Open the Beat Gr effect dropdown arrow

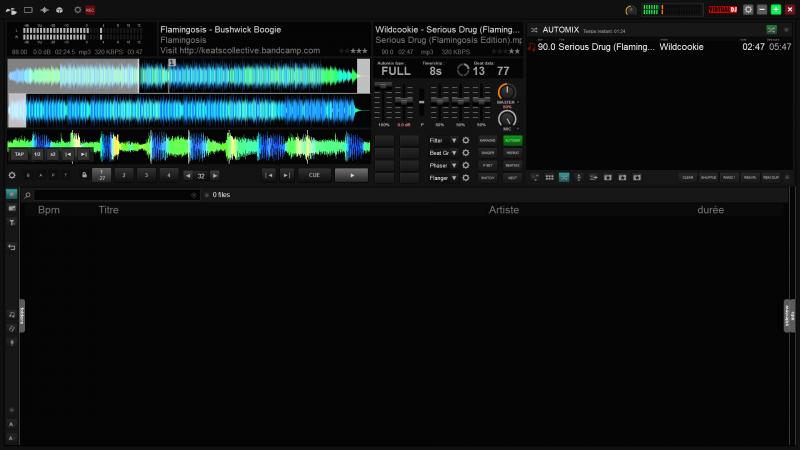click(454, 153)
